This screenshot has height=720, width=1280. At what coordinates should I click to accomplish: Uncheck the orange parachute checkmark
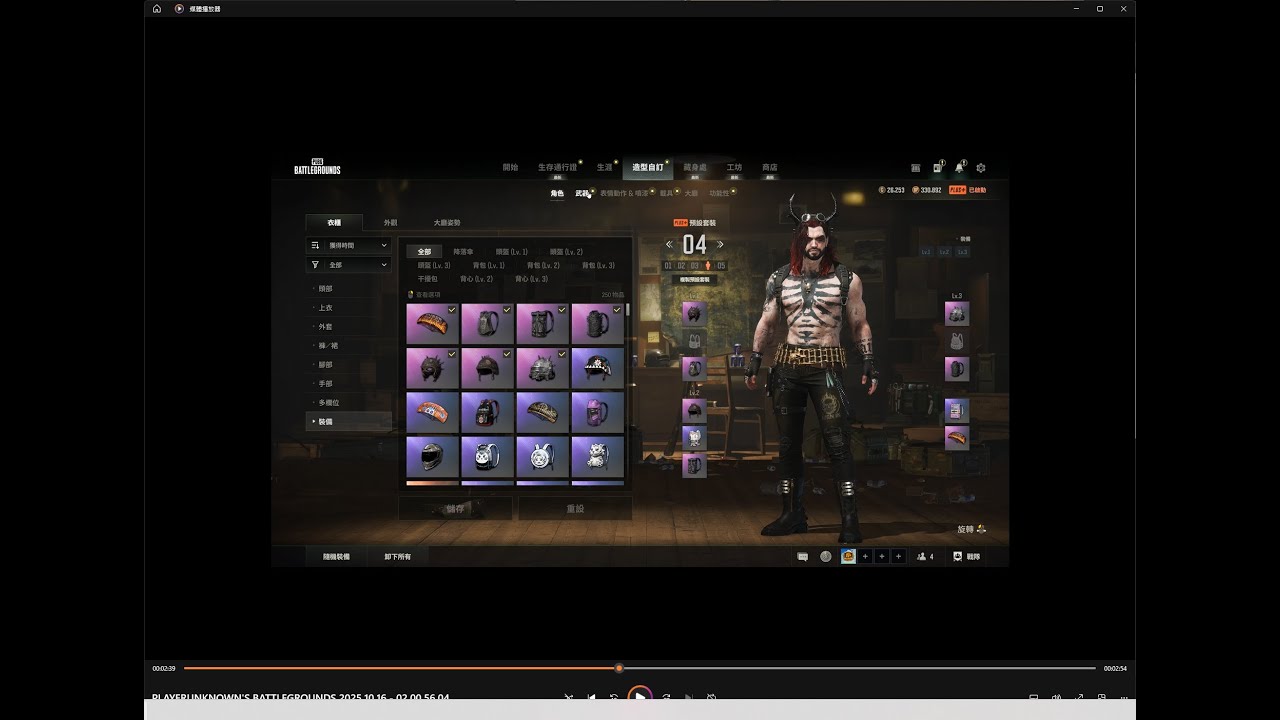point(452,310)
